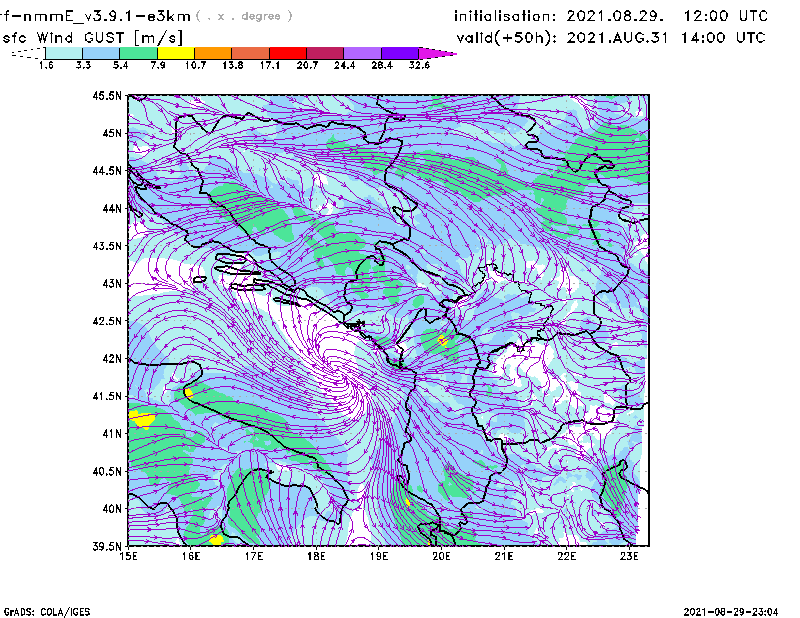Click the 39.5N latitude label
The image size is (800, 618).
(107, 547)
